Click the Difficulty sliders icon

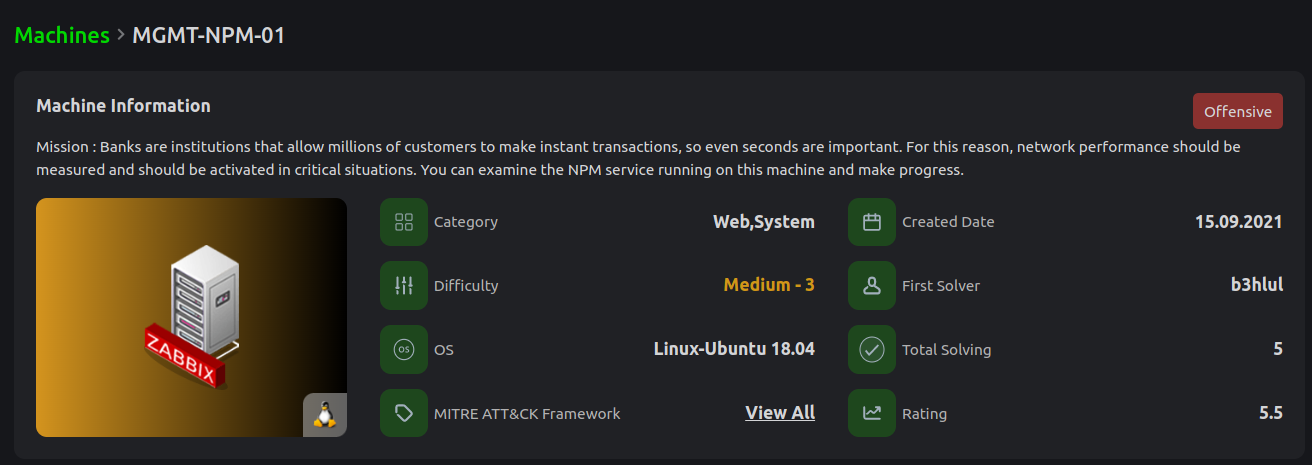(x=404, y=286)
